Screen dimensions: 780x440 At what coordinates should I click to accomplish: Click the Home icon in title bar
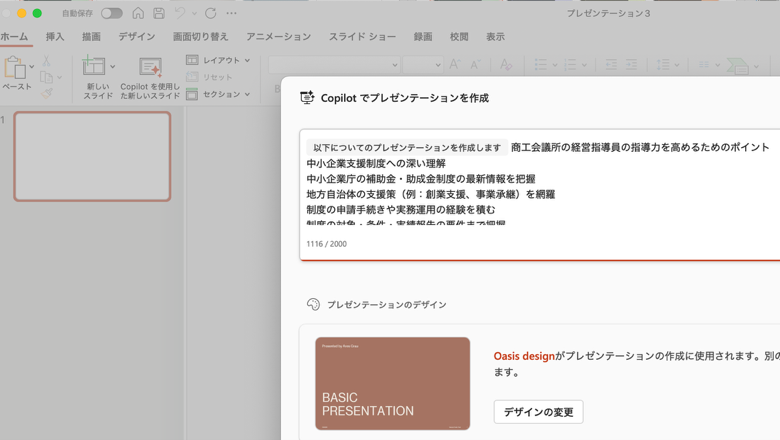tap(138, 13)
